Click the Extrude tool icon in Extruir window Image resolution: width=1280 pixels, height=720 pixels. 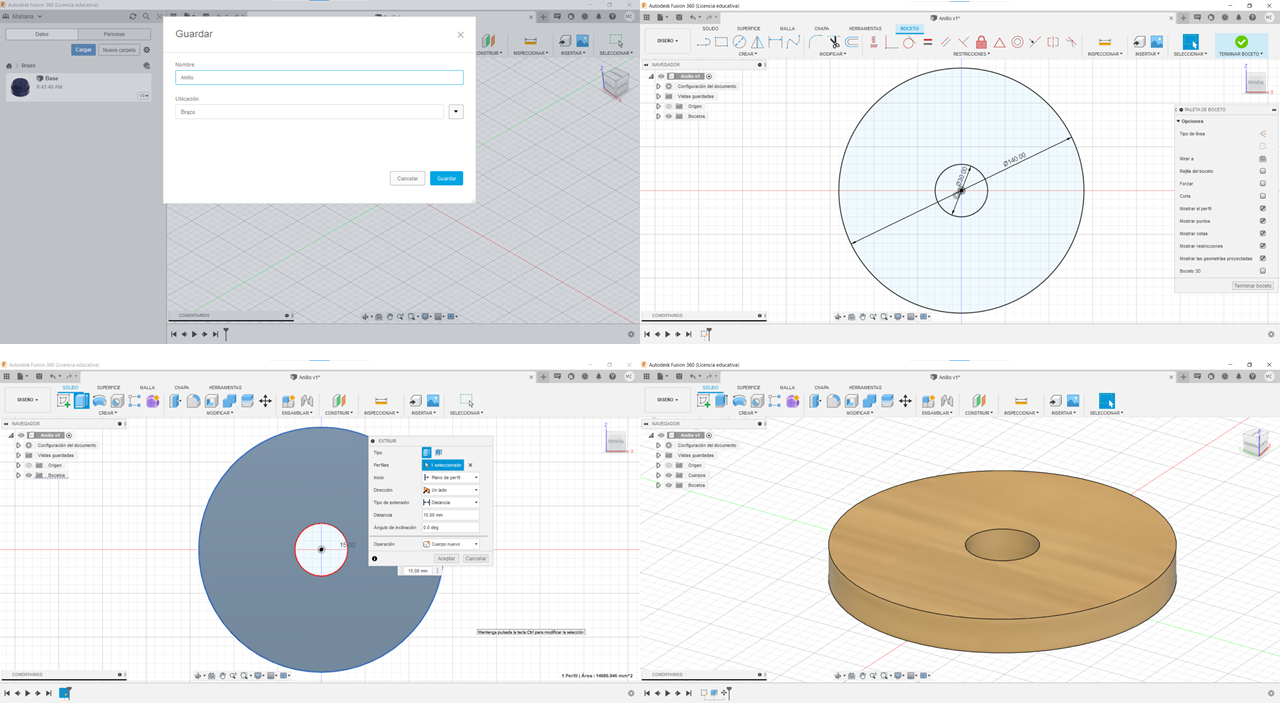click(x=82, y=401)
